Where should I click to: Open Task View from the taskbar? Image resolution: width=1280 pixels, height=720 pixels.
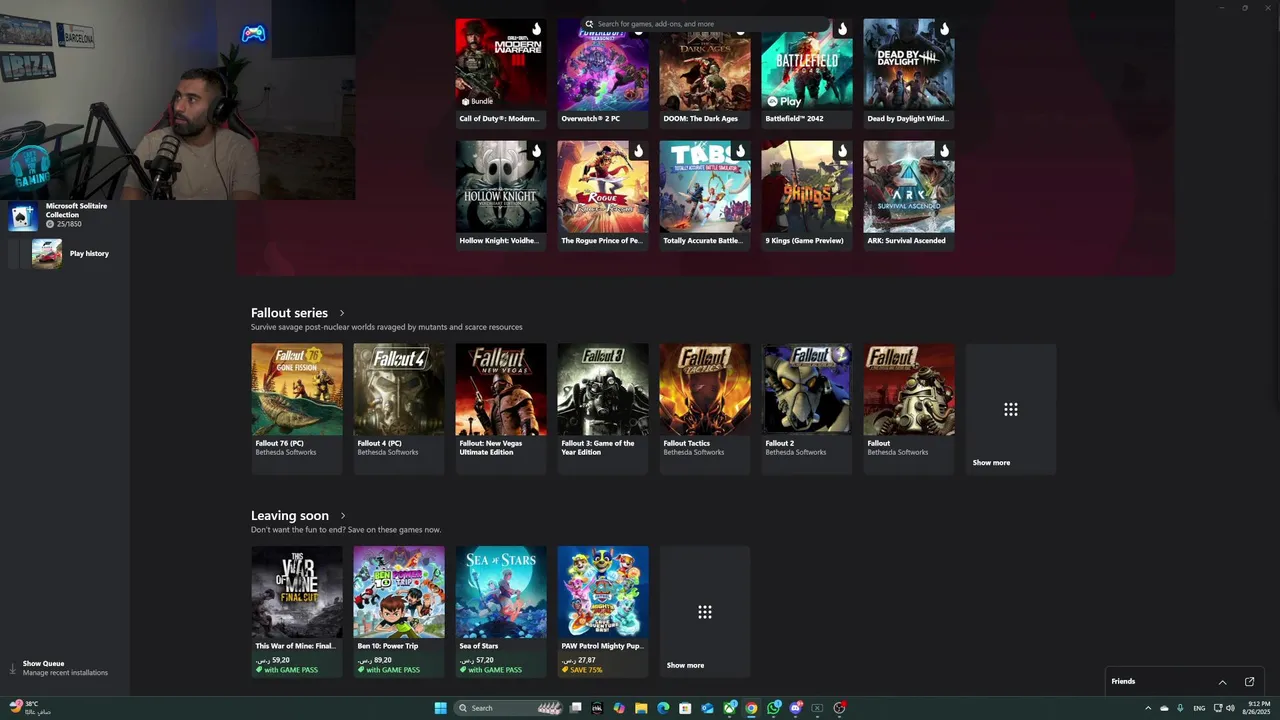pyautogui.click(x=576, y=708)
